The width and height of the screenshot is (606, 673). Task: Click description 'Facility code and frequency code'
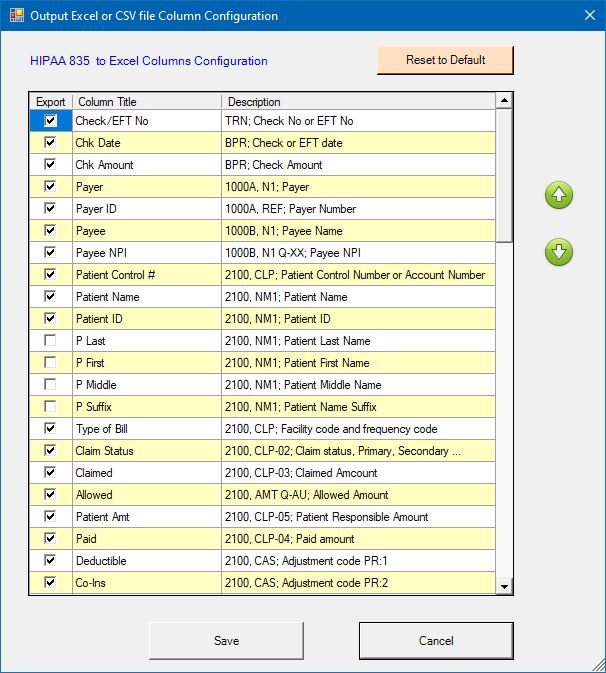359,429
